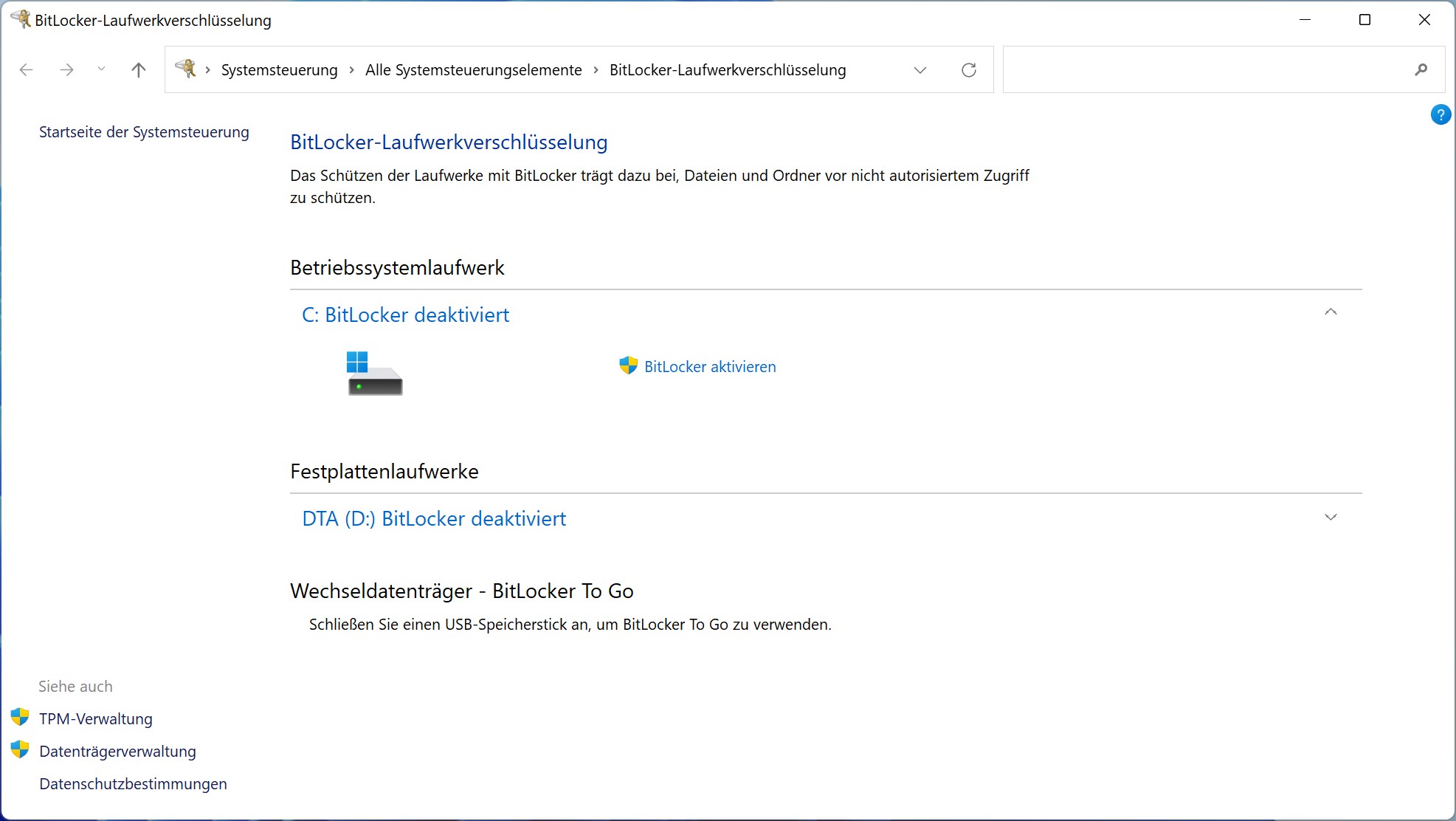Open the Datenschutzbestimmungen link
Image resolution: width=1456 pixels, height=821 pixels.
[x=133, y=783]
